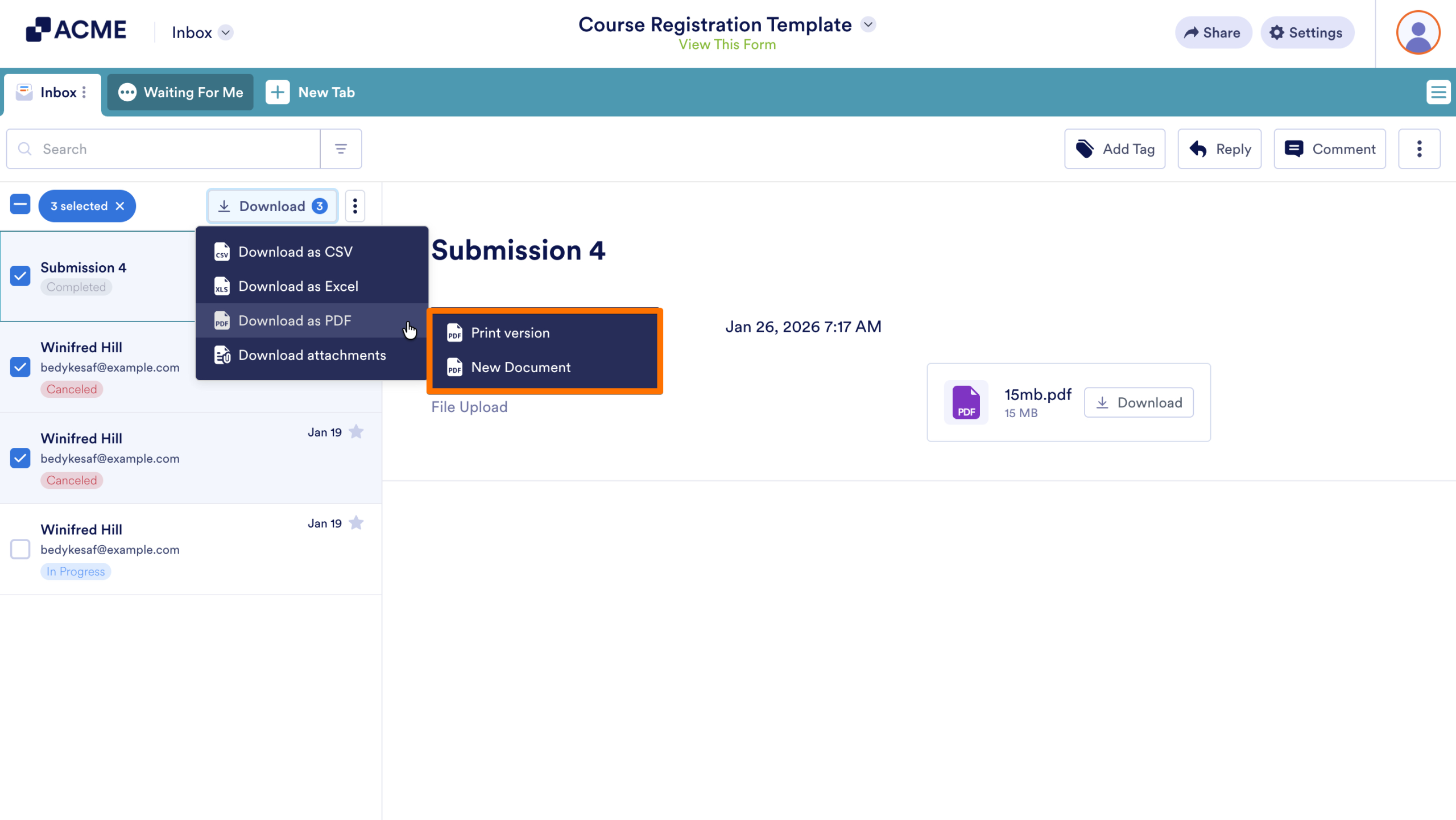
Task: Star the In Progress Winifred Hill submission
Action: coord(356,523)
